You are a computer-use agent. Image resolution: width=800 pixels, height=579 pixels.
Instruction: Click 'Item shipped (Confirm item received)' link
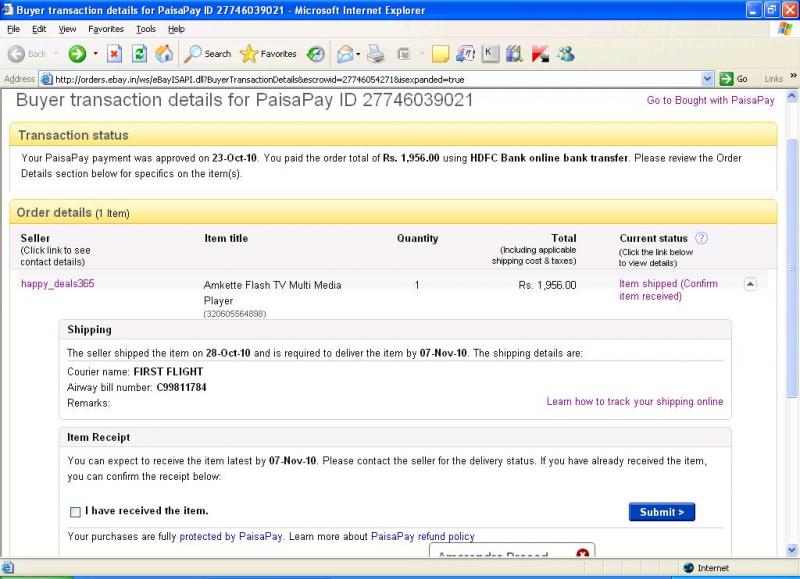click(668, 290)
